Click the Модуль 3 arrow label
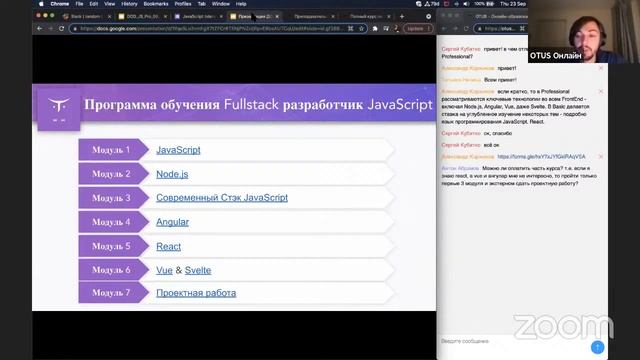 coord(113,198)
